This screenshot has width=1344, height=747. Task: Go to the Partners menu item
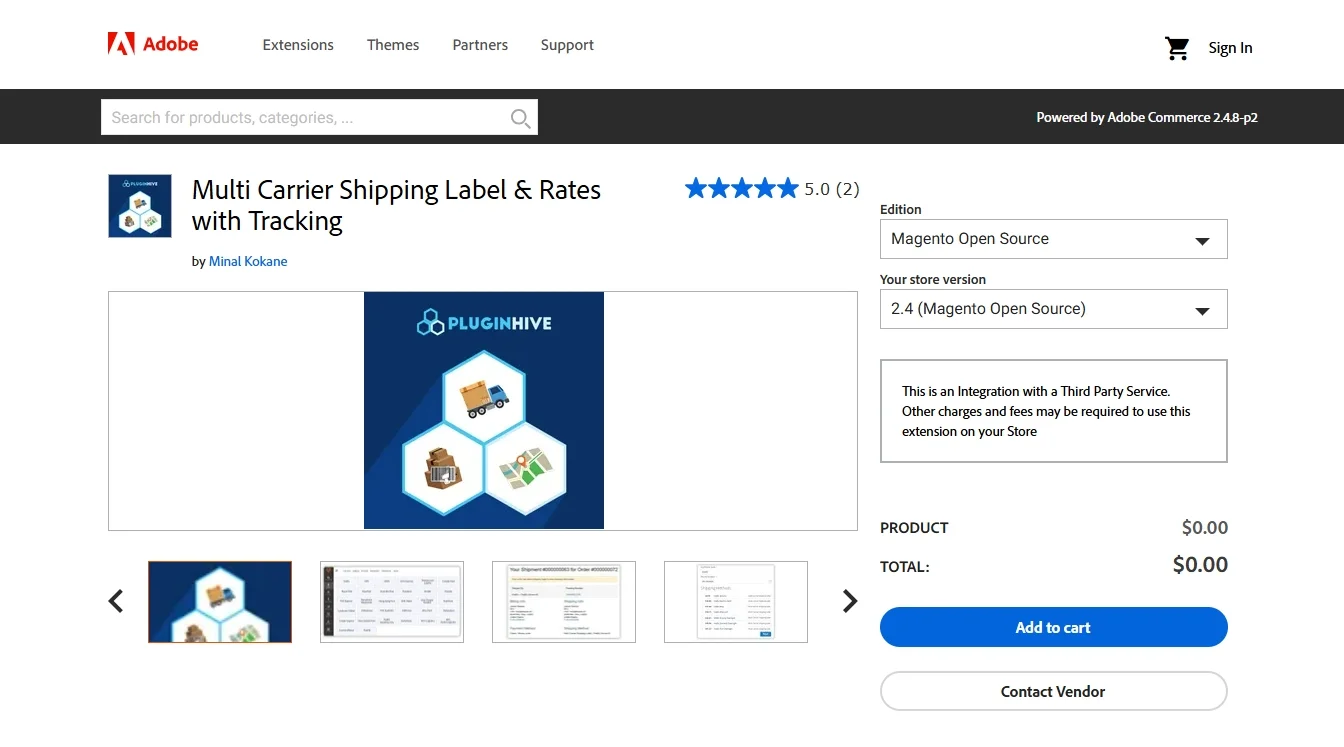click(x=480, y=45)
